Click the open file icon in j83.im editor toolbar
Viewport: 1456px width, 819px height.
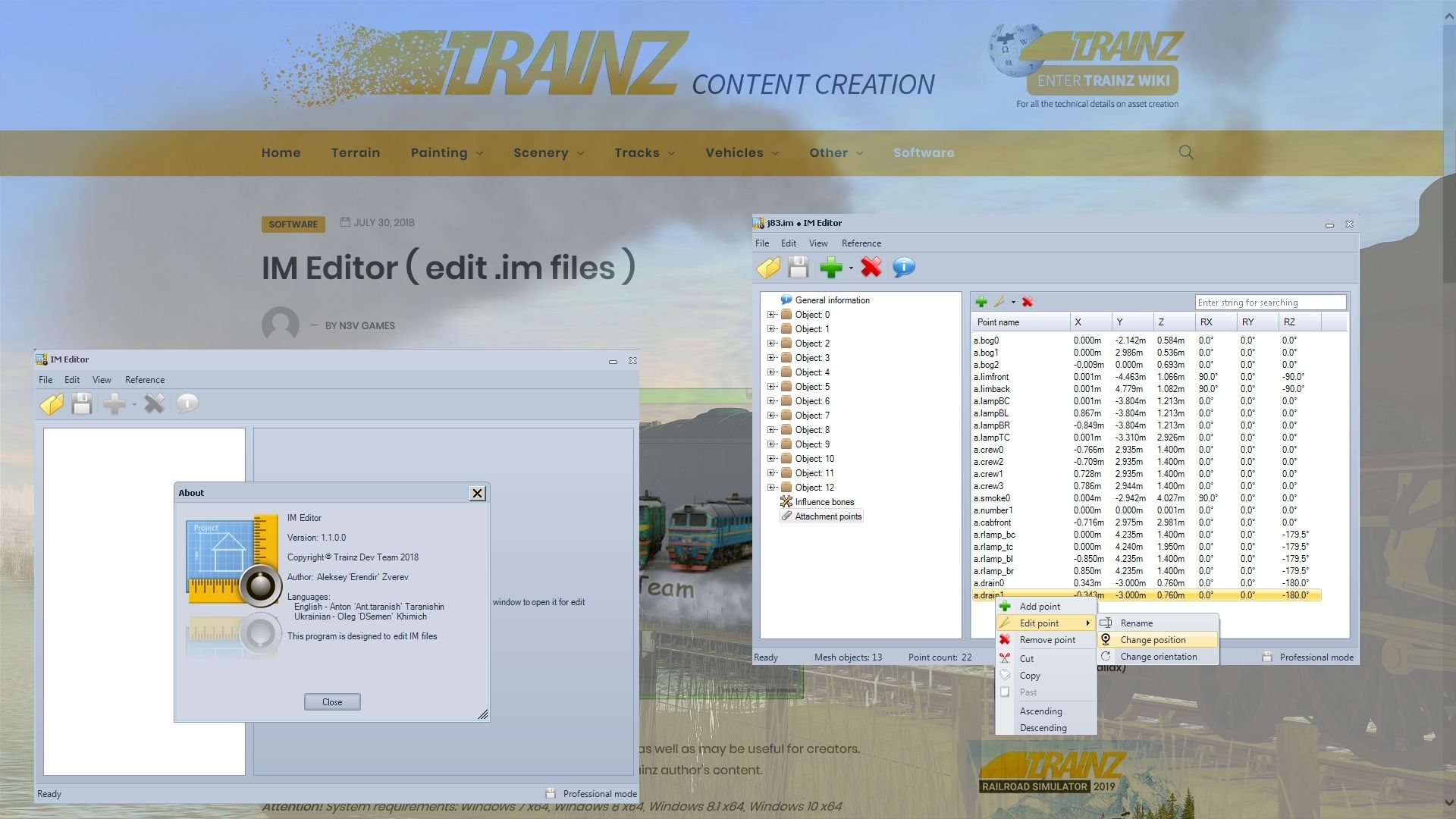tap(768, 268)
